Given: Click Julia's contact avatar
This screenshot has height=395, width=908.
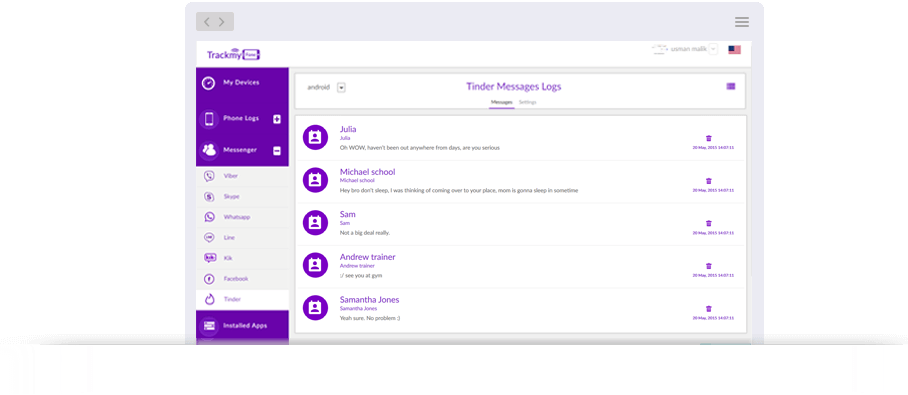Looking at the screenshot, I should [315, 137].
